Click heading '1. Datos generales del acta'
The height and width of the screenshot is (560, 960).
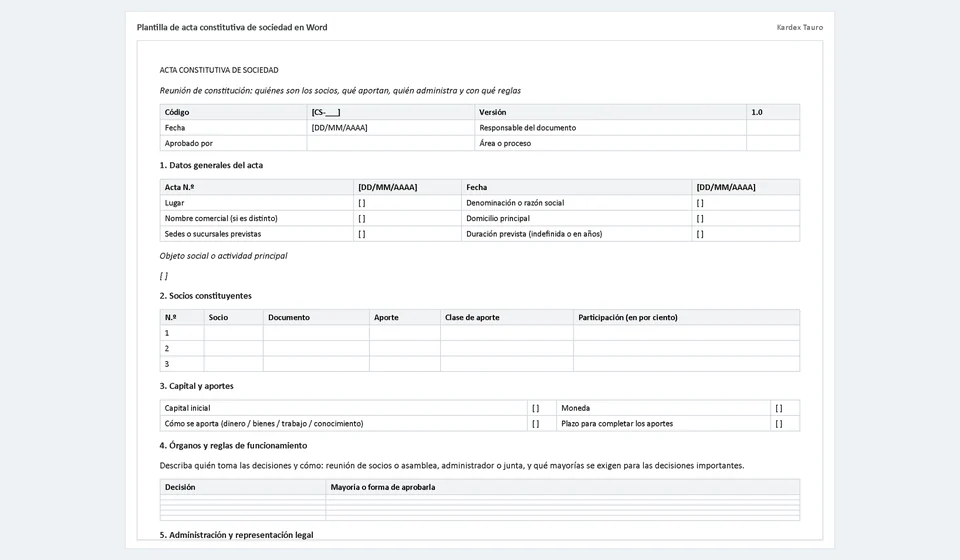[x=211, y=165]
